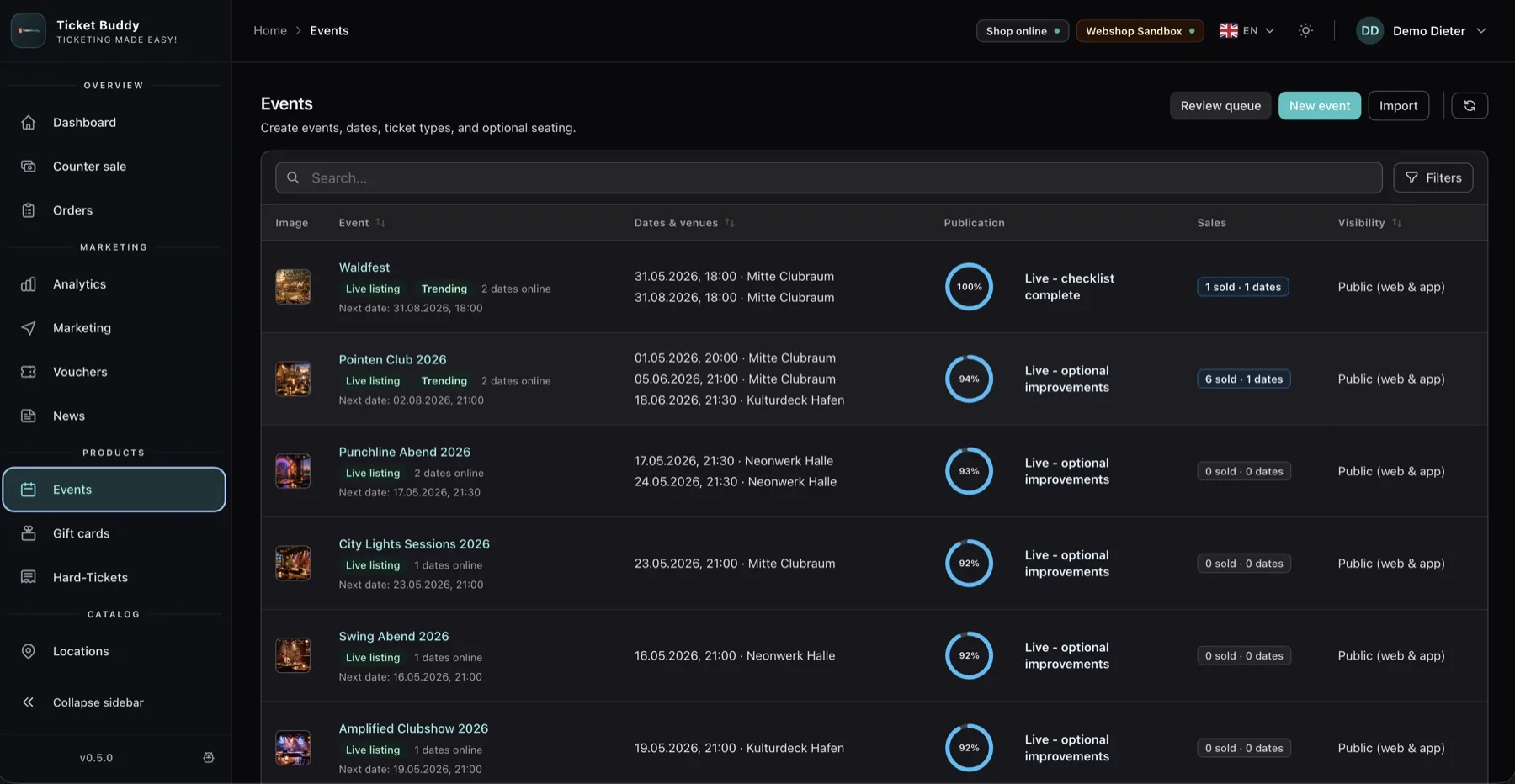Open the Filters panel
Image resolution: width=1515 pixels, height=784 pixels.
[1433, 177]
